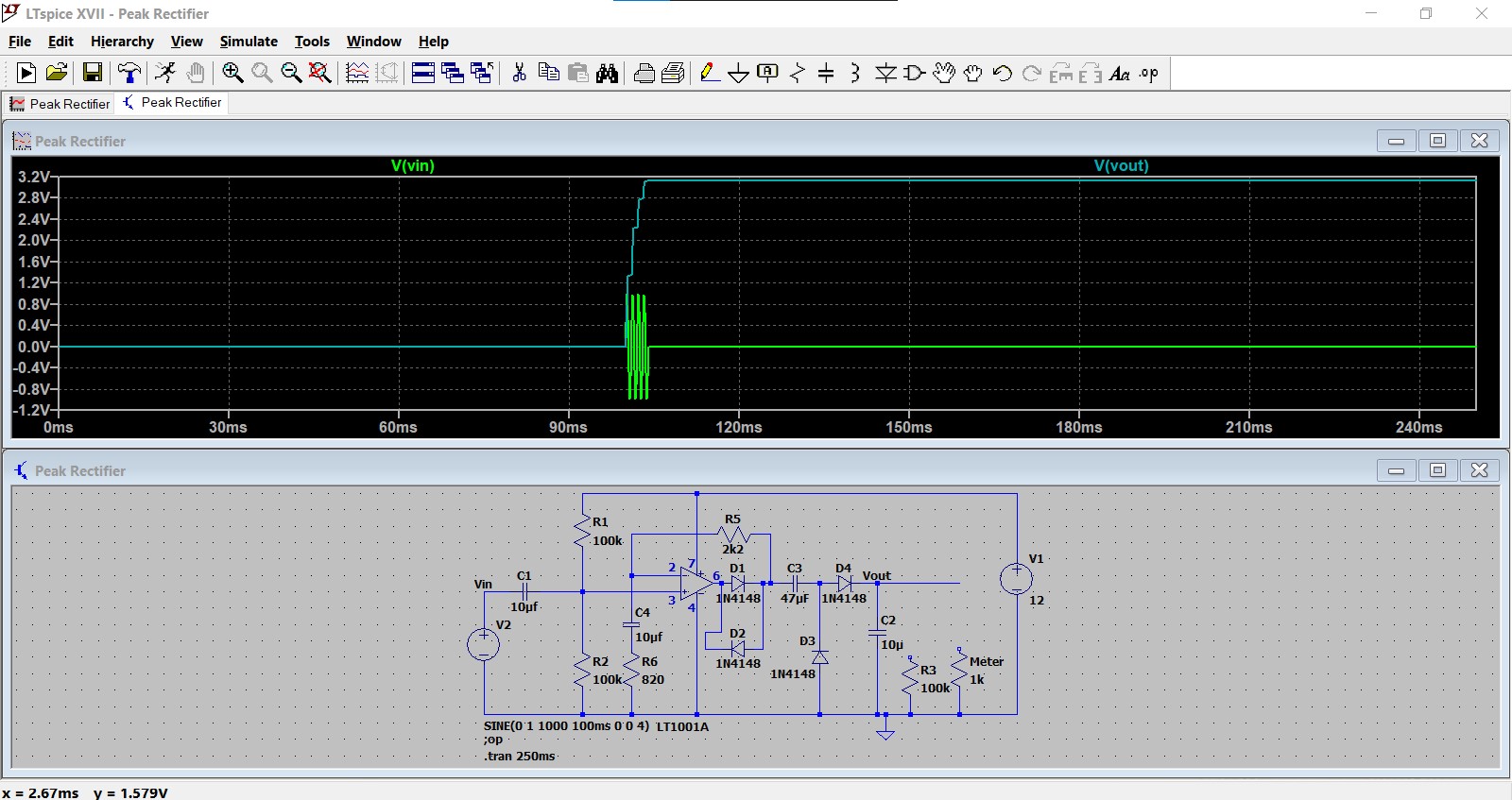This screenshot has height=800, width=1512.
Task: Click the V1 voltage source symbol
Action: click(x=1016, y=578)
